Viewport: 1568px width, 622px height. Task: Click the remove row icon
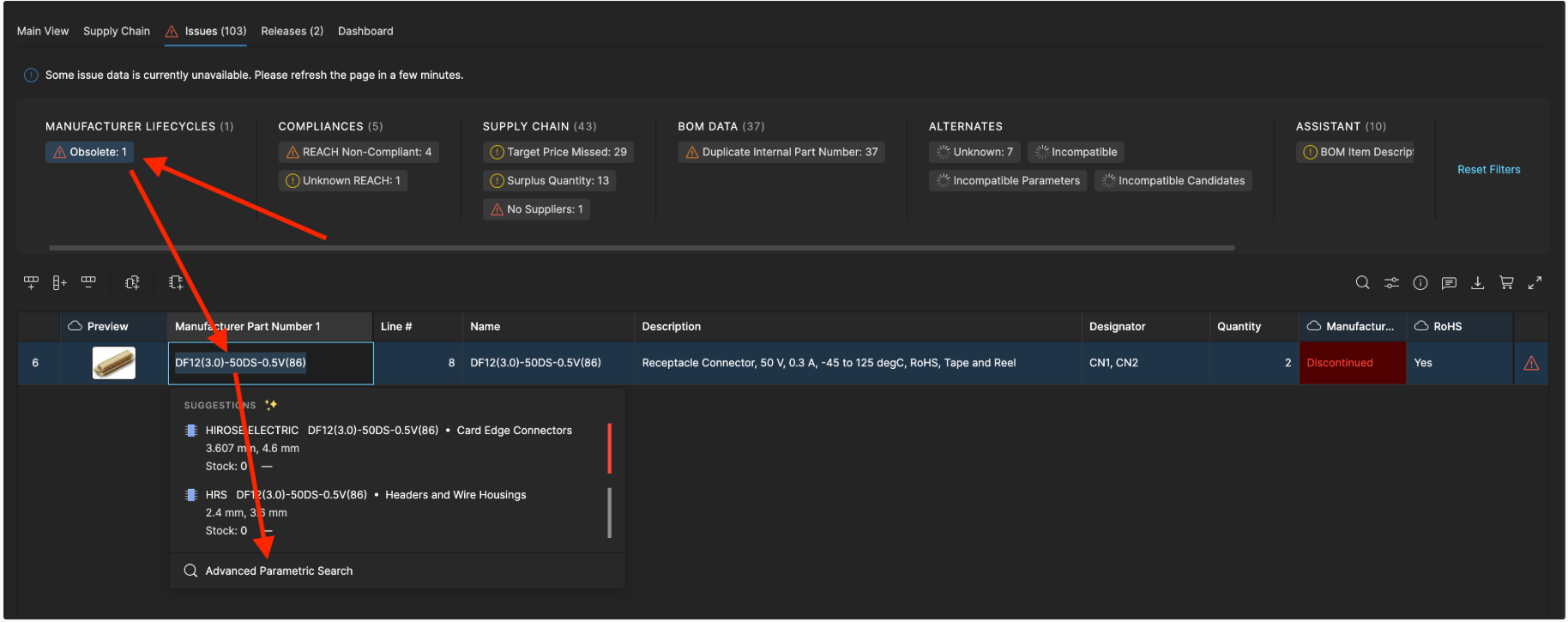pos(88,282)
